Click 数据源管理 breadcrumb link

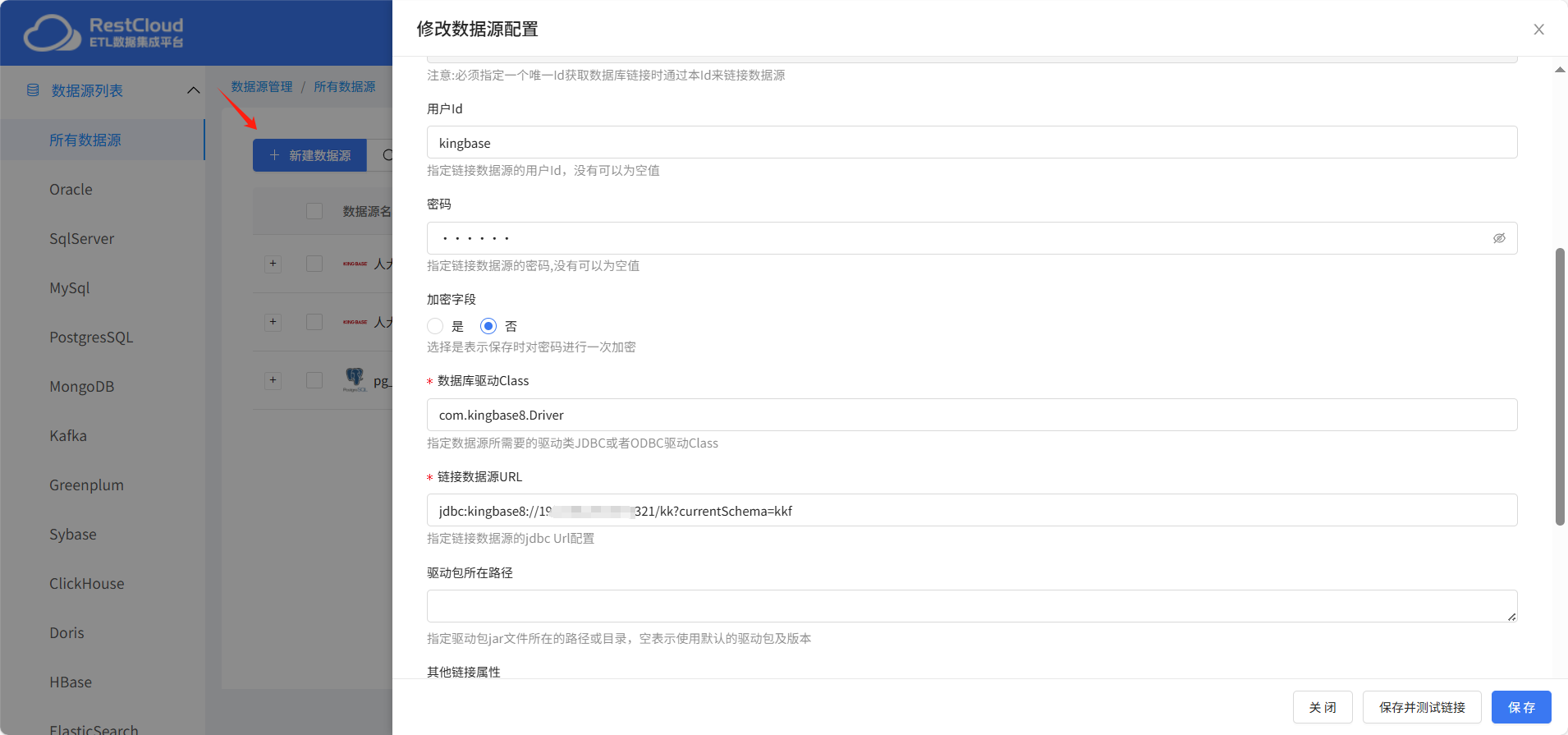pos(262,86)
